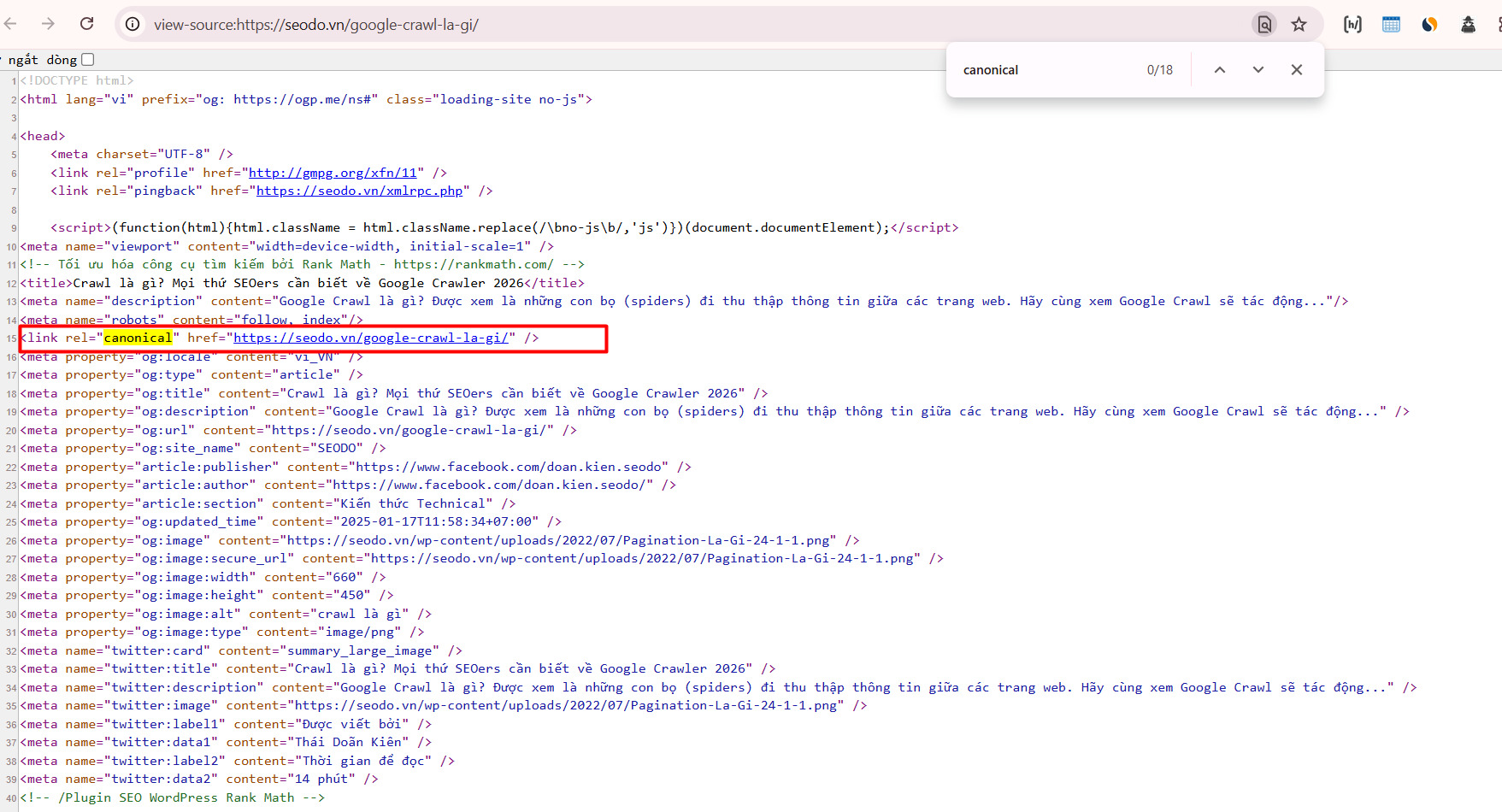Open the orange circular extension icon
Viewport: 1502px width, 812px height.
[1429, 24]
